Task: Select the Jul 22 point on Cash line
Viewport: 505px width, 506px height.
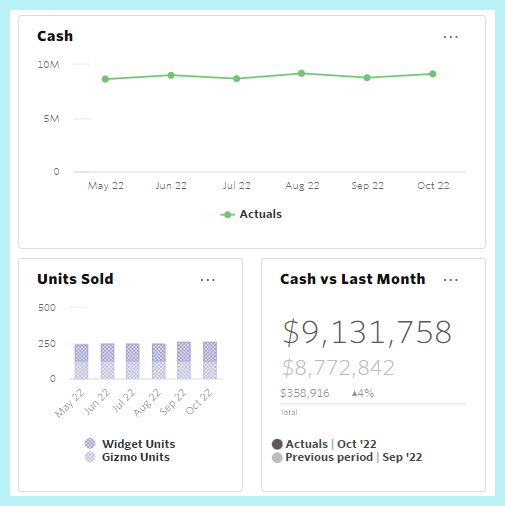Action: [x=237, y=79]
